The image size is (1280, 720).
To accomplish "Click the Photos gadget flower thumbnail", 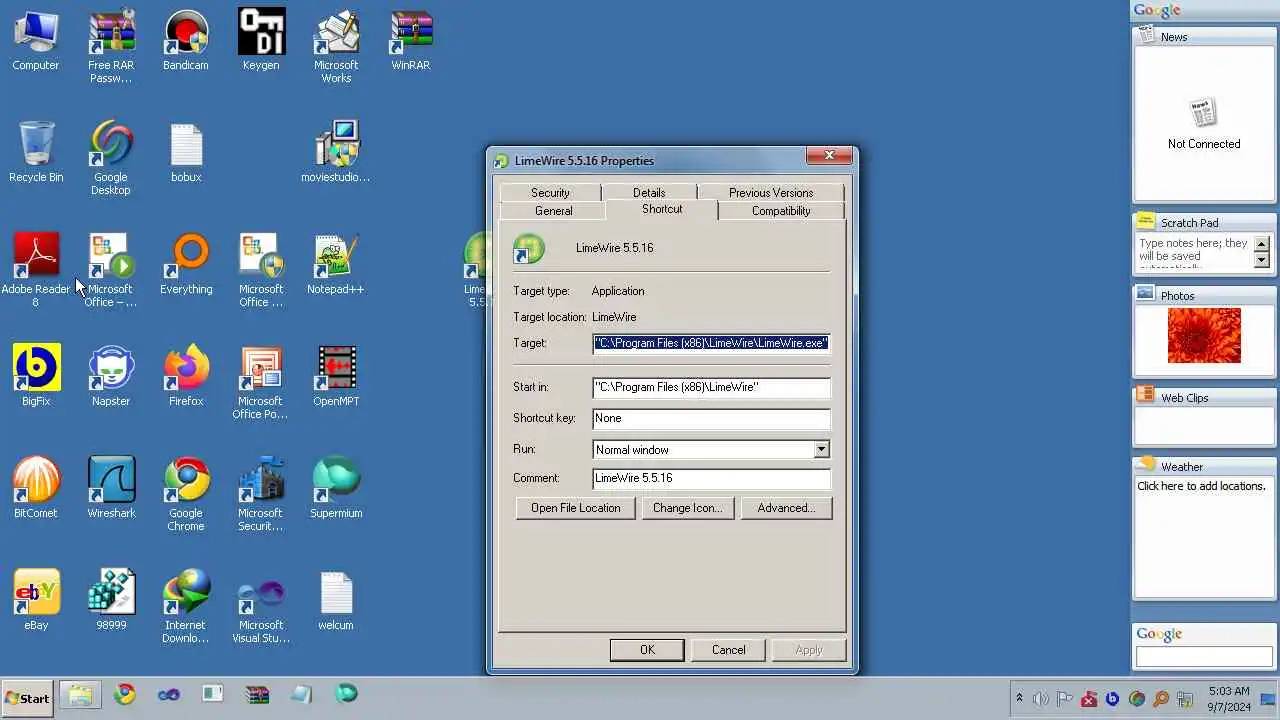I will [x=1204, y=335].
